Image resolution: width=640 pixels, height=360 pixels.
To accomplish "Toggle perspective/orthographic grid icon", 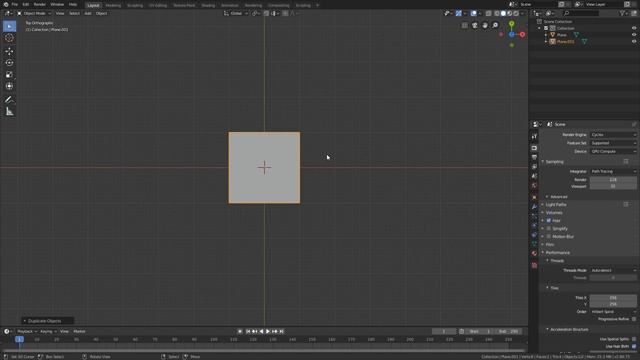I will tap(464, 25).
